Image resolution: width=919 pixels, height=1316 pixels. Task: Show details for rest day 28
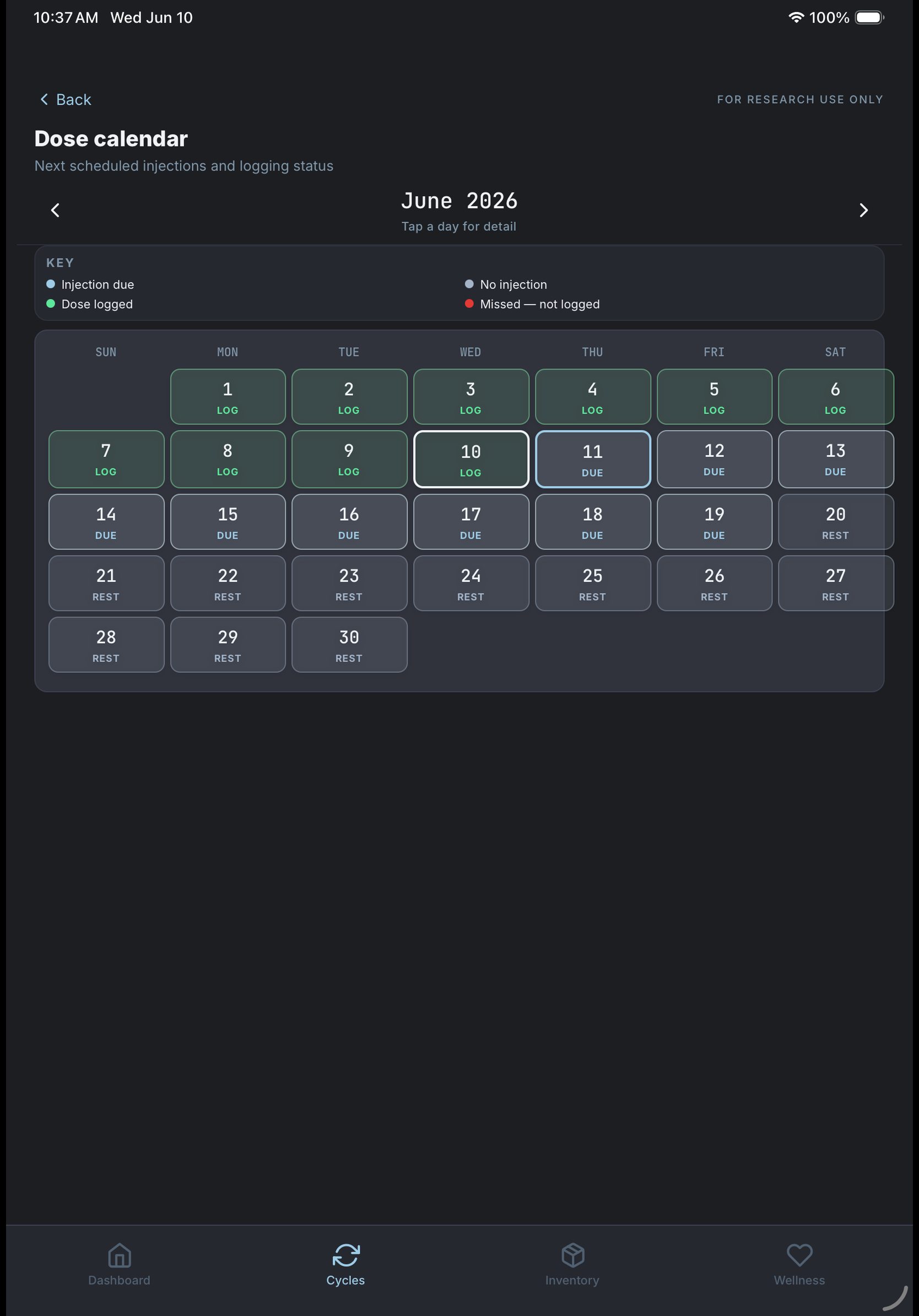coord(106,644)
